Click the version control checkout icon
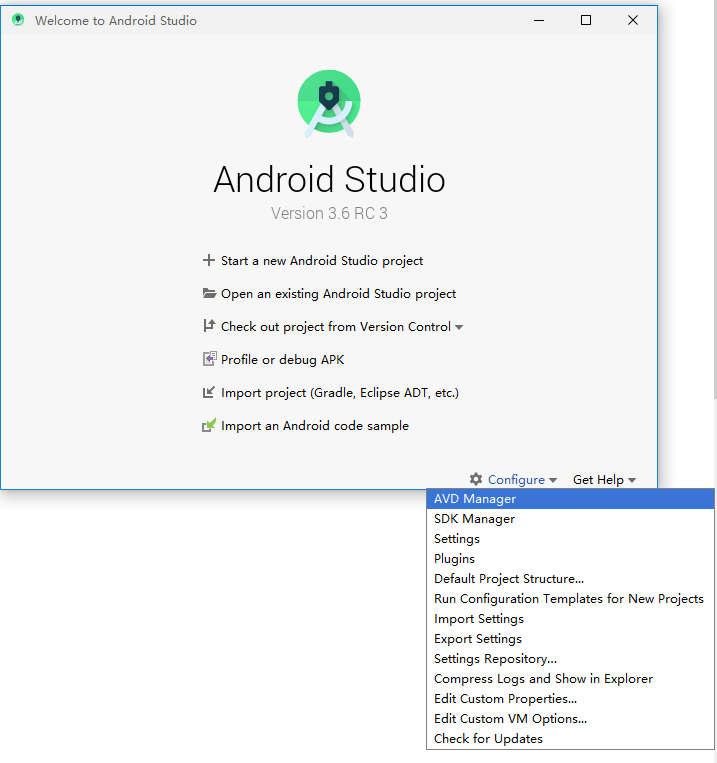 click(x=209, y=326)
